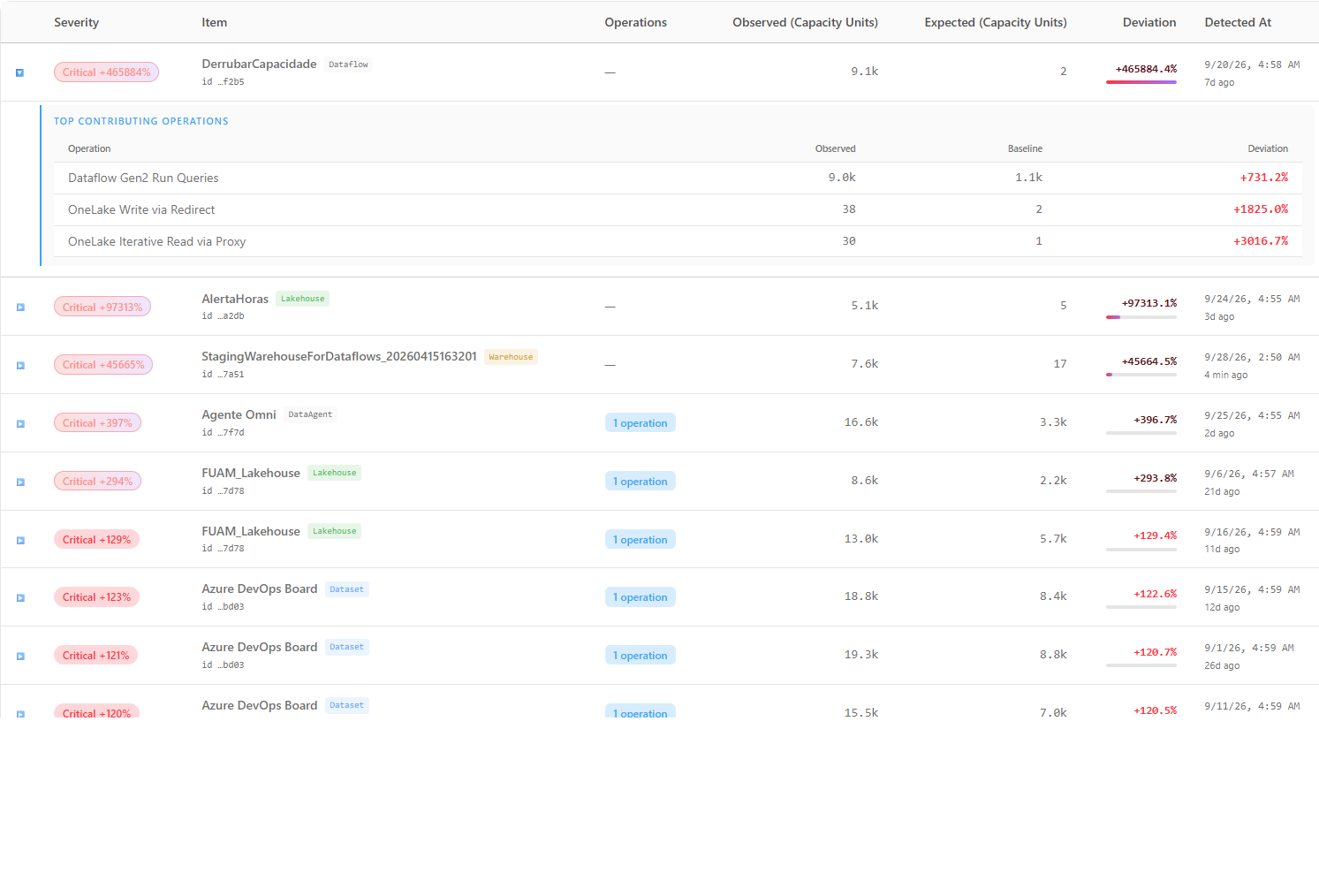The width and height of the screenshot is (1319, 896).
Task: Expand the FUAM_Lakehouse +294% row
Action: [19, 482]
